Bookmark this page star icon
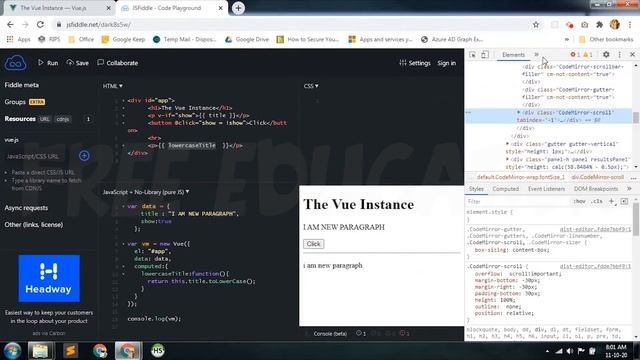The image size is (640, 360). 536,24
